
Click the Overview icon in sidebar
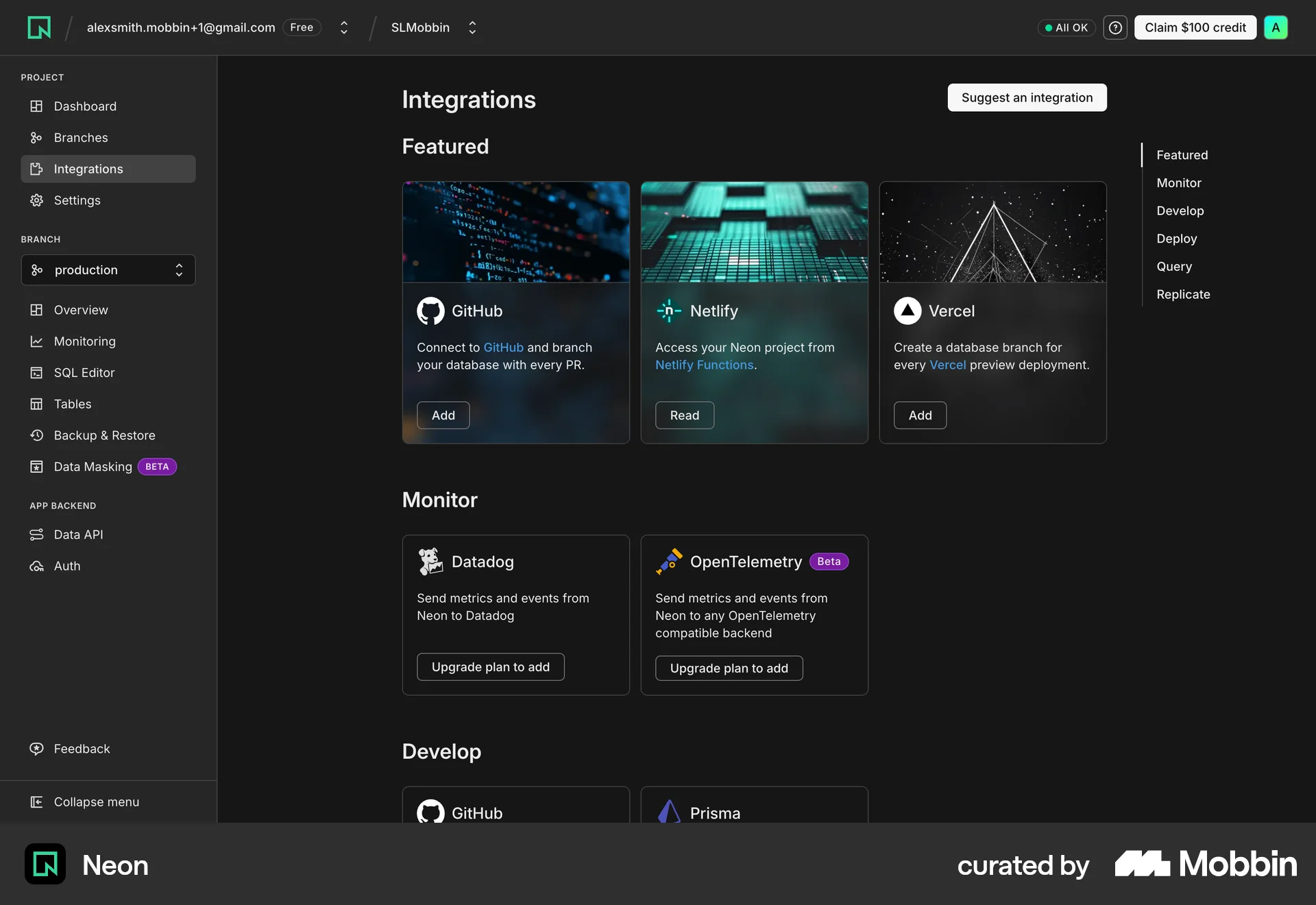36,310
